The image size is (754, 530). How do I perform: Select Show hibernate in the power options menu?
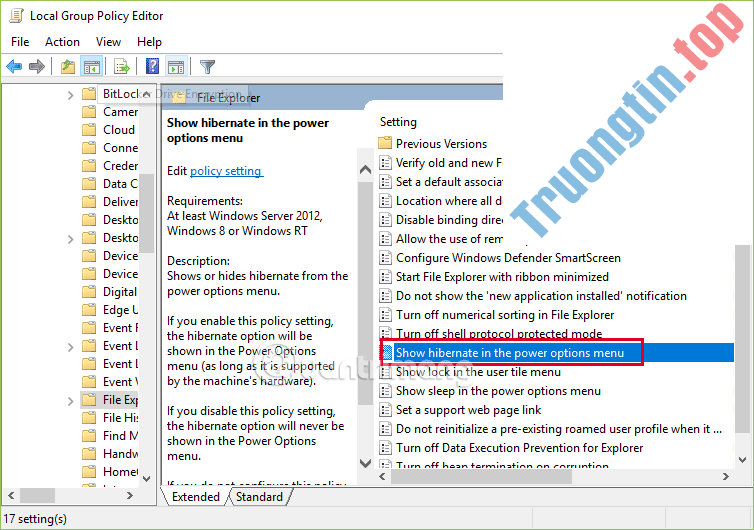tap(510, 353)
